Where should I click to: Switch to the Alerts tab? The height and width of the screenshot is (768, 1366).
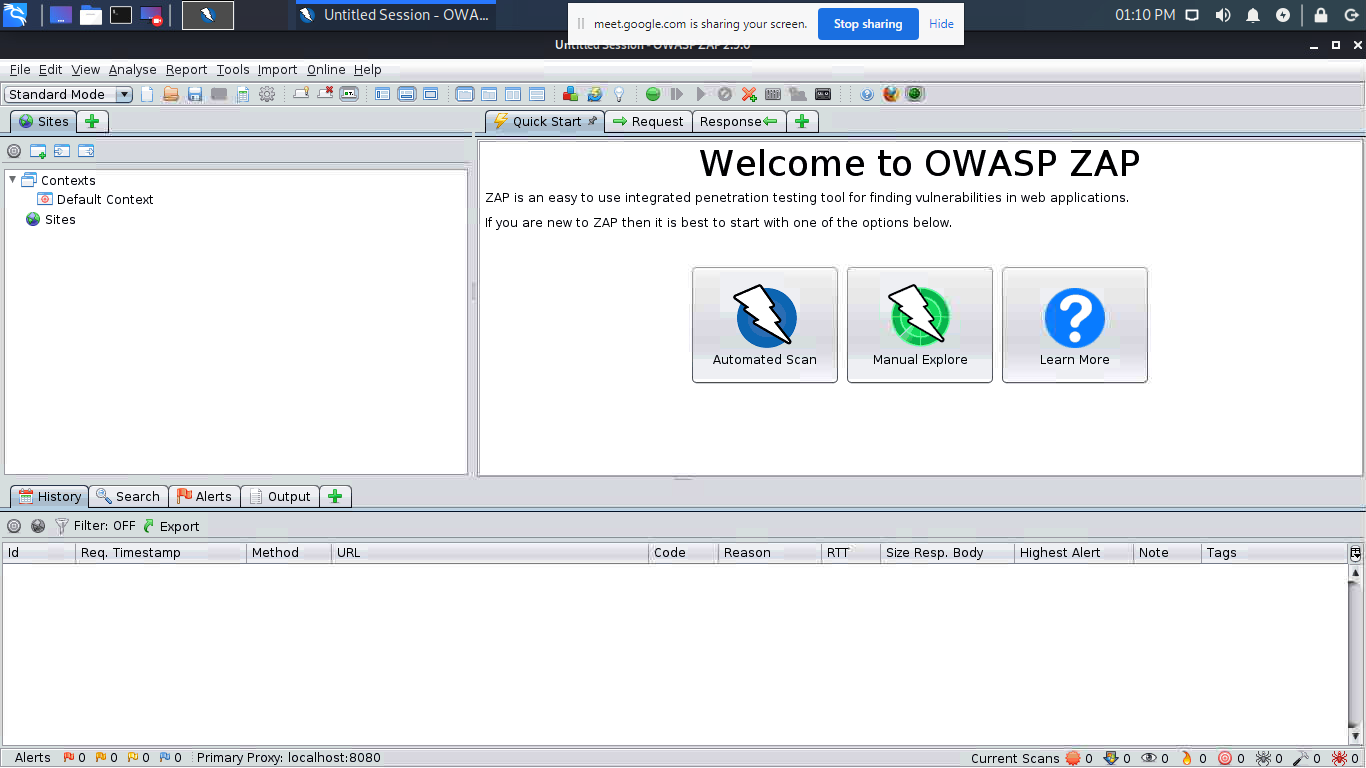click(204, 497)
